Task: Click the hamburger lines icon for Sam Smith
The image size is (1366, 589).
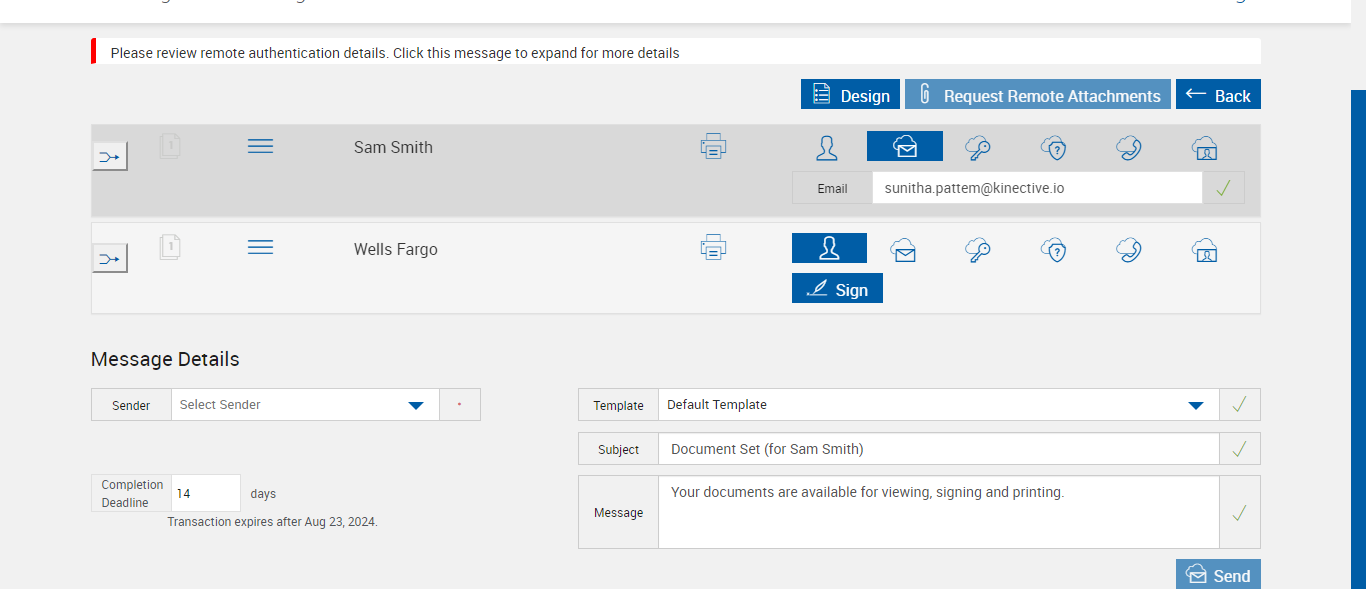Action: [x=260, y=147]
